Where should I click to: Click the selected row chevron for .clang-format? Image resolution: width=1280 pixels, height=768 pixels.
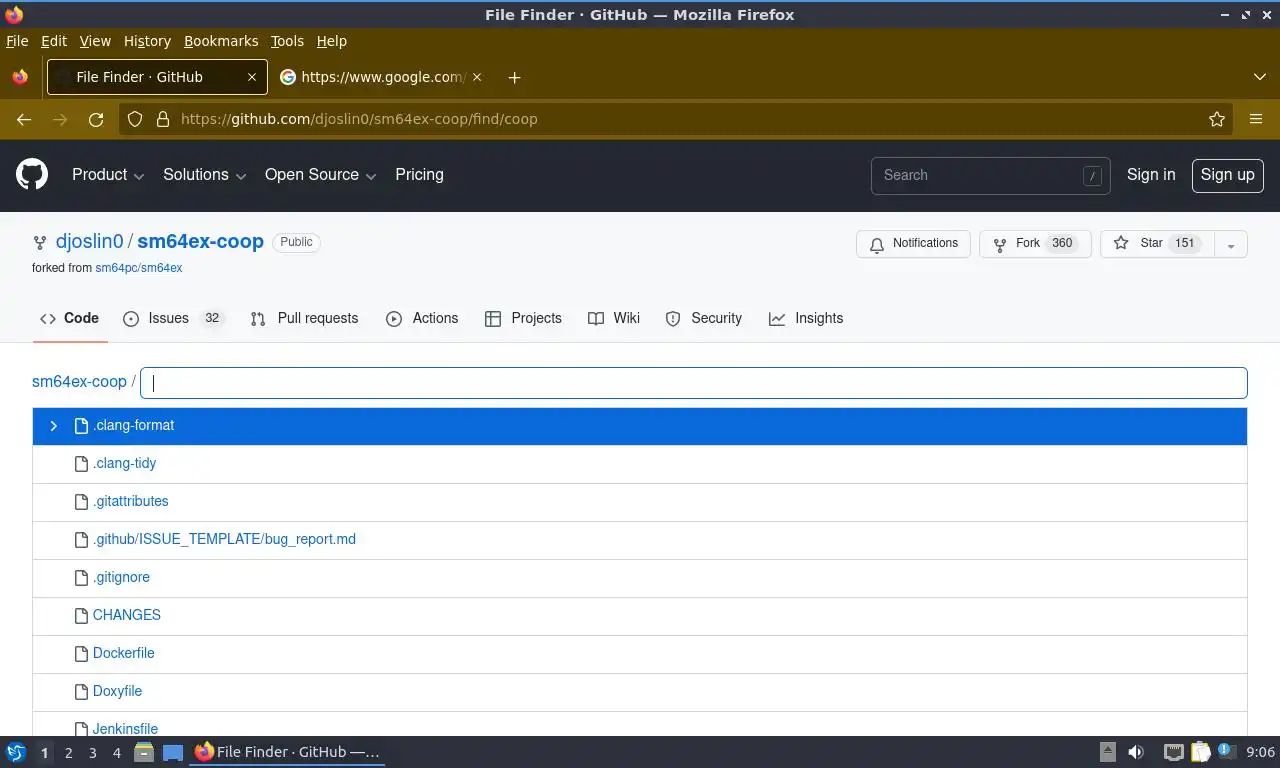pyautogui.click(x=54, y=426)
